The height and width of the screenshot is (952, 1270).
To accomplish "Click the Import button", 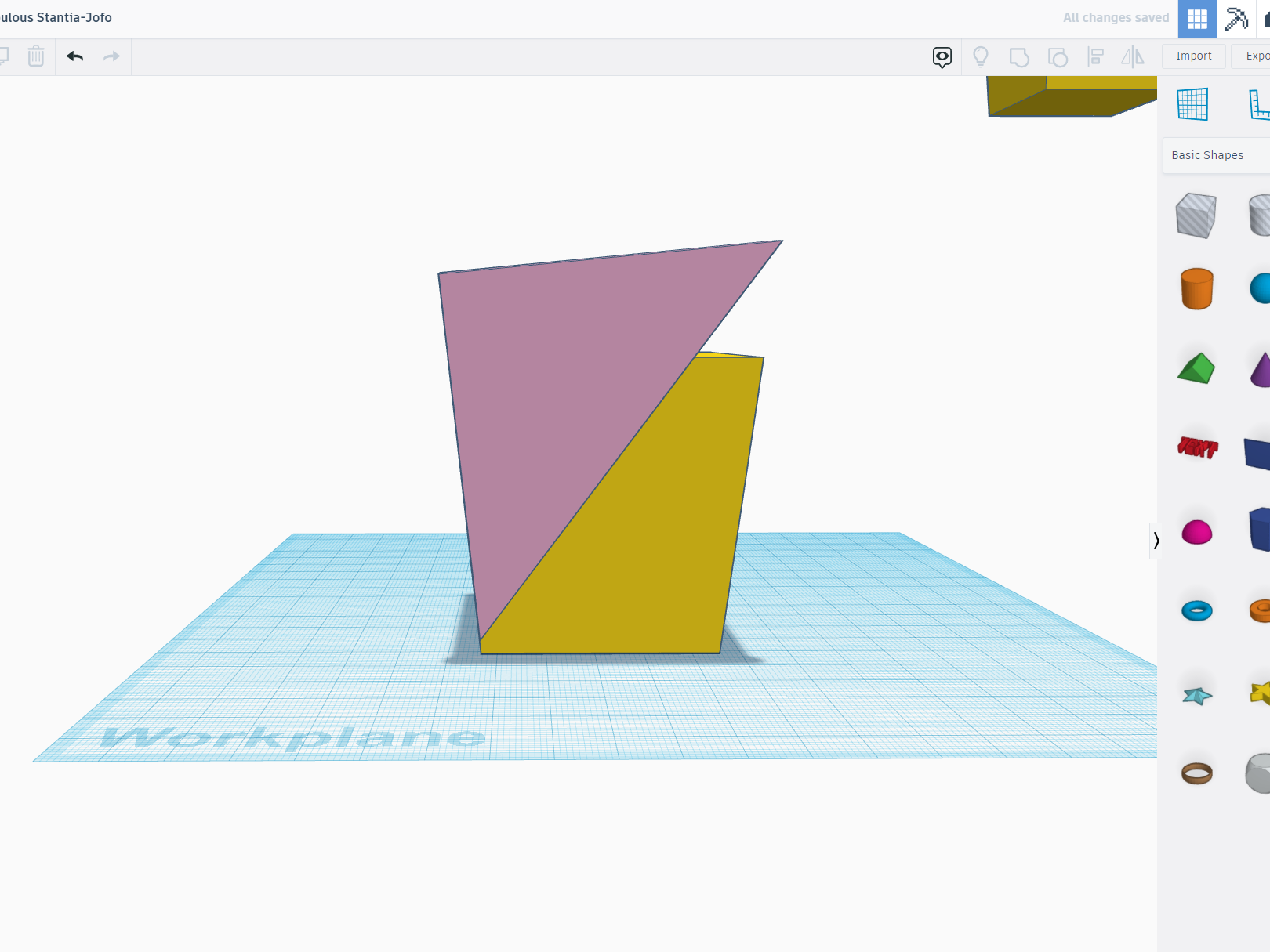I will 1194,56.
